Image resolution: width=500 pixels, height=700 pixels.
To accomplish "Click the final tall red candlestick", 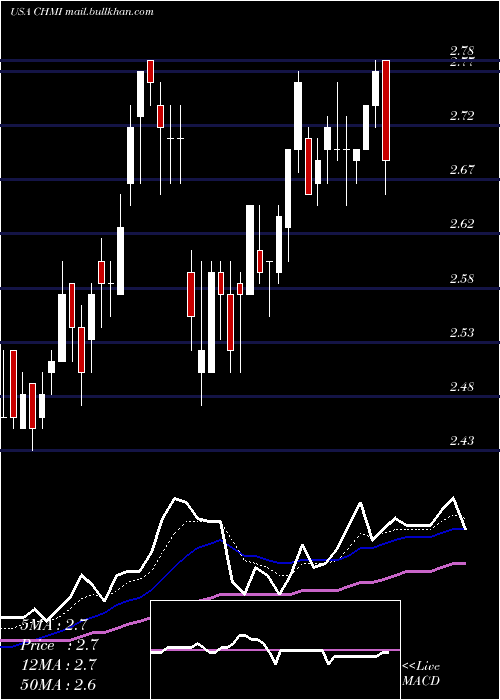I will pos(386,110).
